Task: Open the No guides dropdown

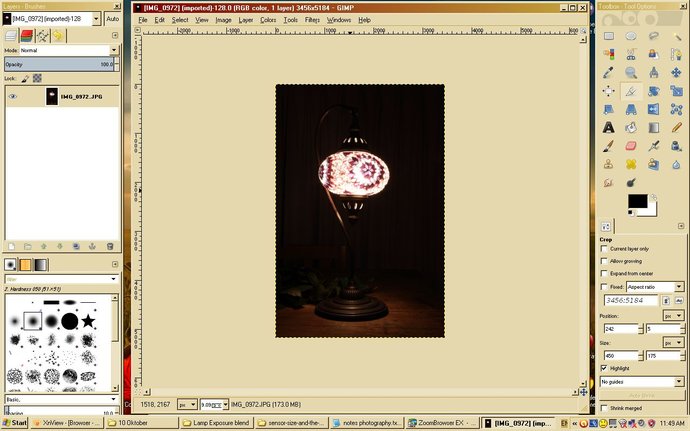Action: 642,382
